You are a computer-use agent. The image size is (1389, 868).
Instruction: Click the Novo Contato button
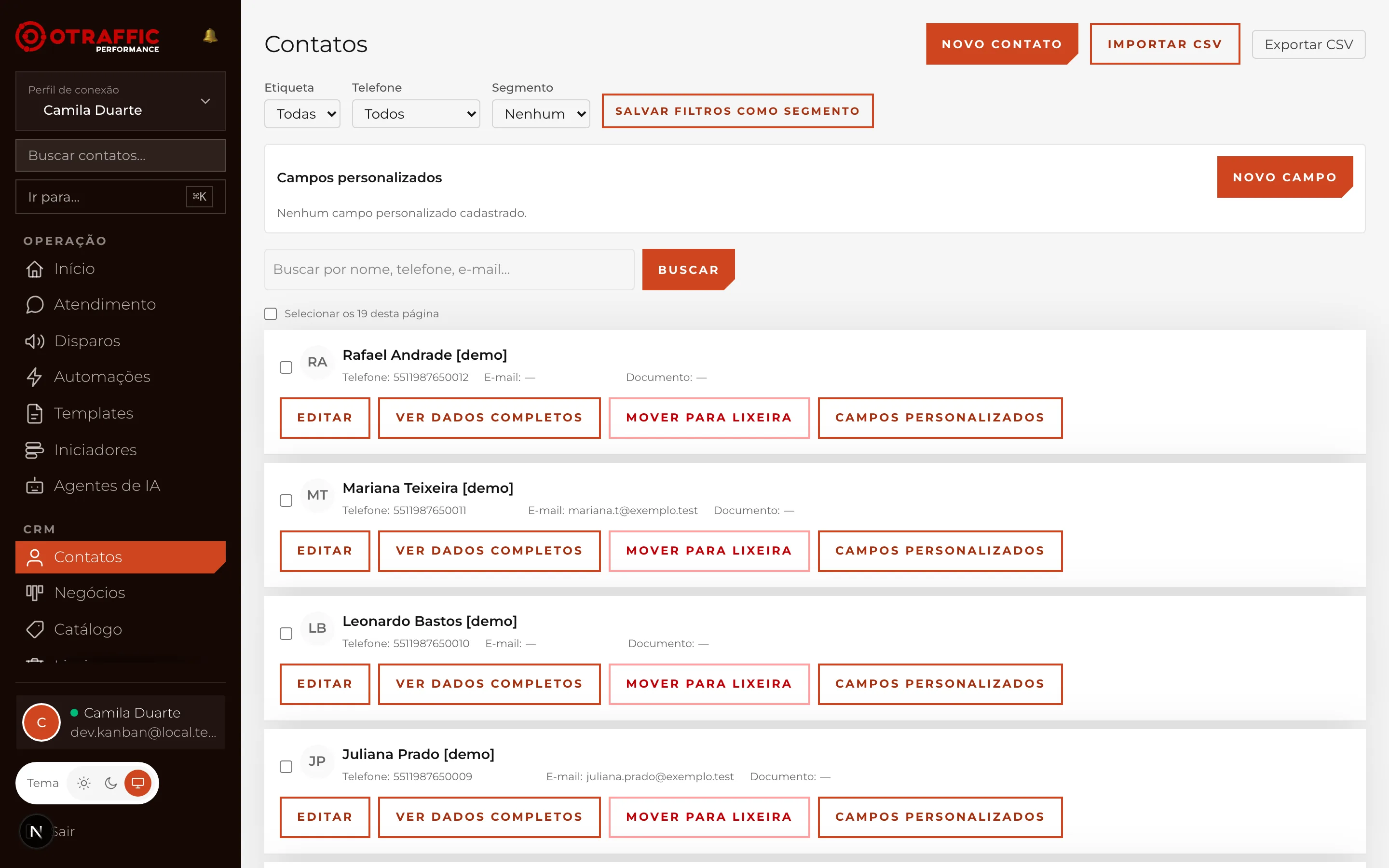(x=1002, y=43)
